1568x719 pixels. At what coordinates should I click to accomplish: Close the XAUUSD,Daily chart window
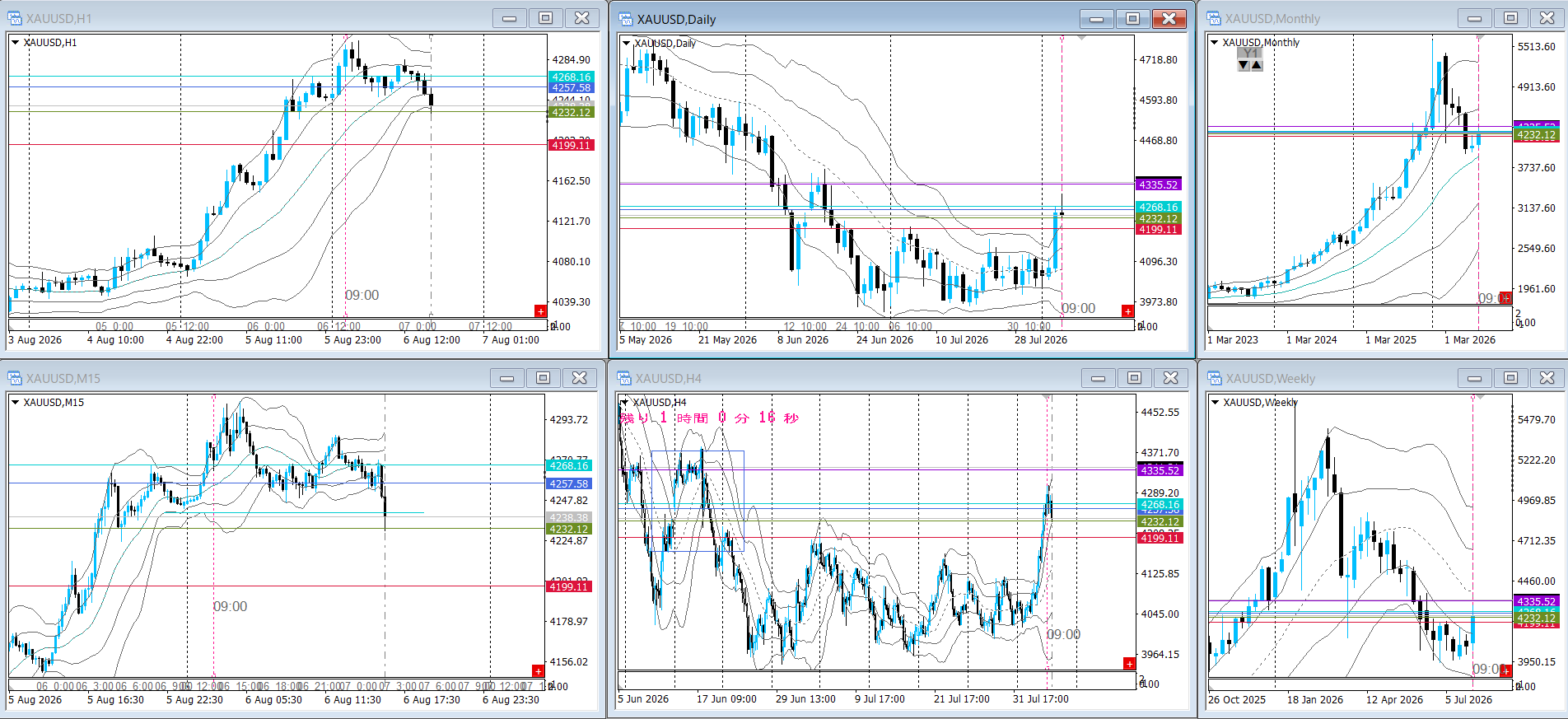click(1169, 19)
